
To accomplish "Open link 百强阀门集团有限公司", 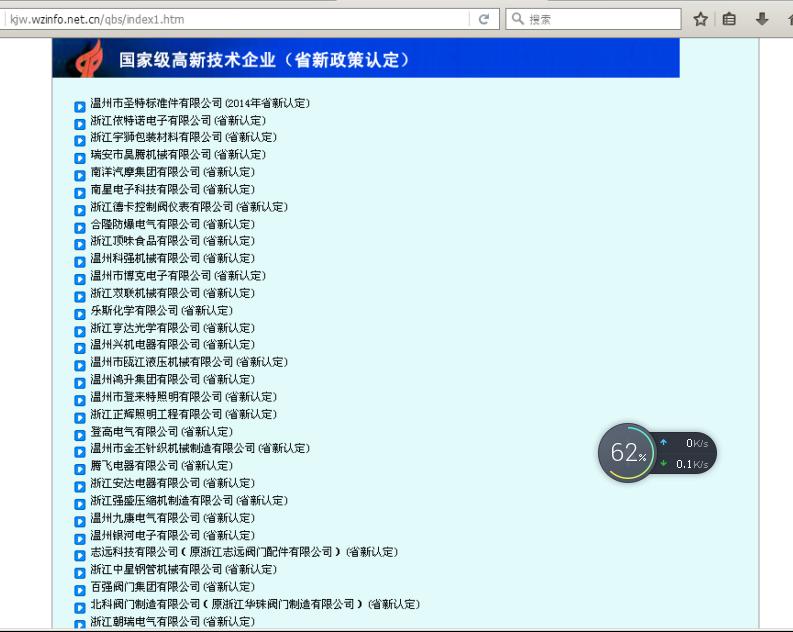I will click(x=172, y=586).
